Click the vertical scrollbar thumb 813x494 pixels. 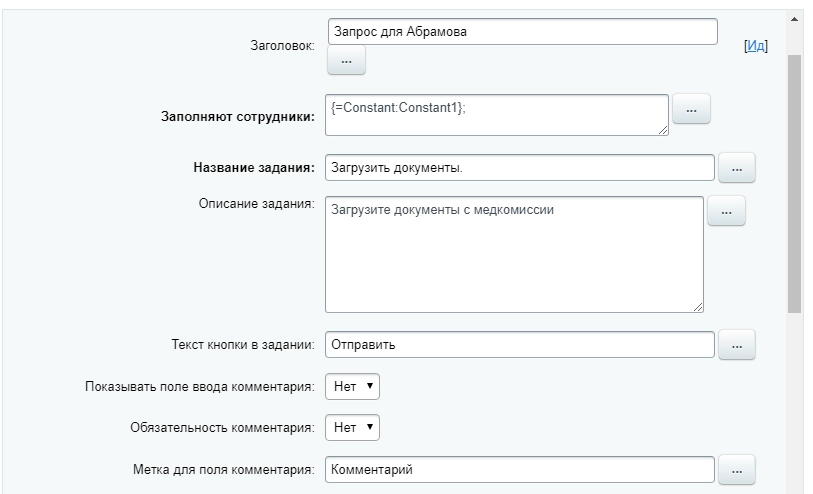click(794, 184)
